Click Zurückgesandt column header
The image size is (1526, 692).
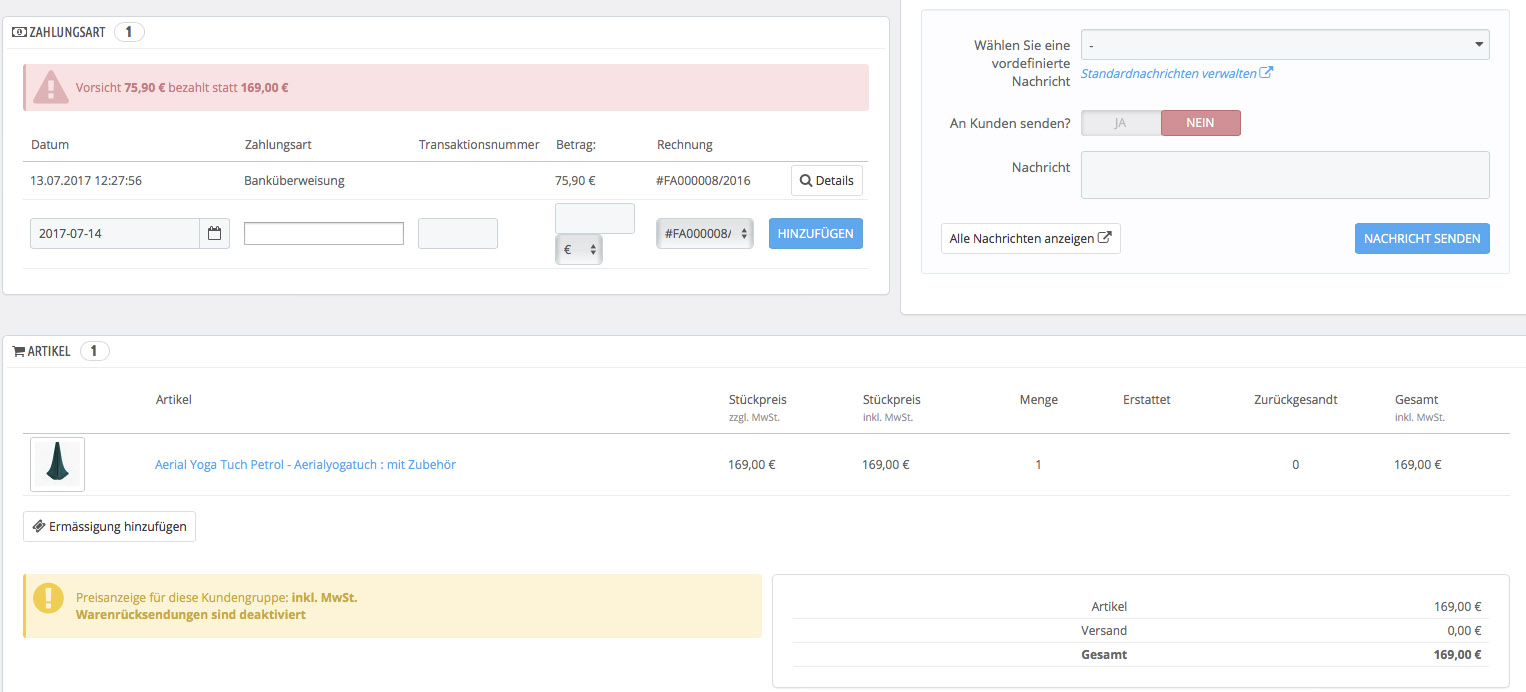click(1295, 399)
